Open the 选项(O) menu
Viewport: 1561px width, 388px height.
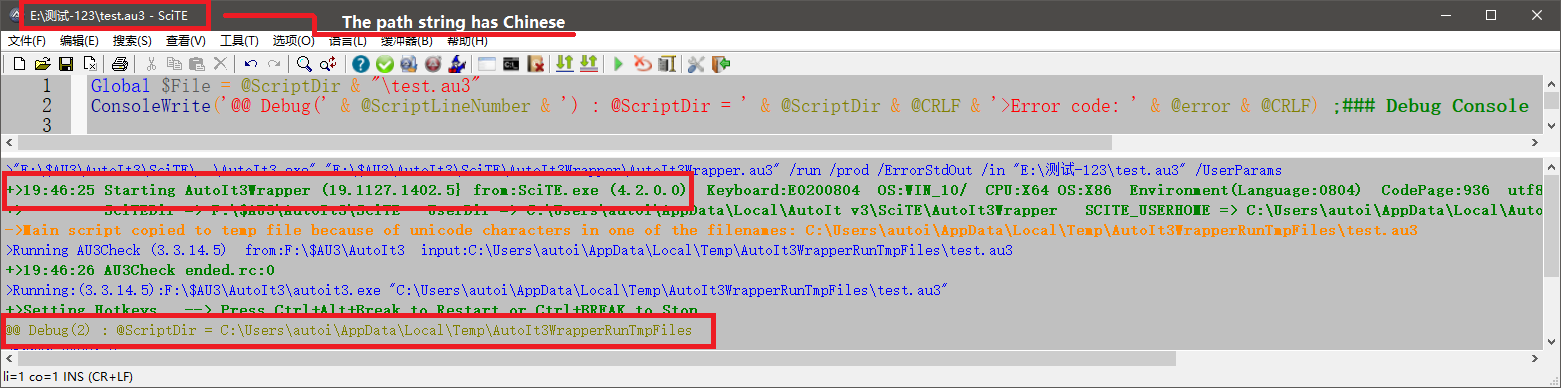(x=293, y=41)
